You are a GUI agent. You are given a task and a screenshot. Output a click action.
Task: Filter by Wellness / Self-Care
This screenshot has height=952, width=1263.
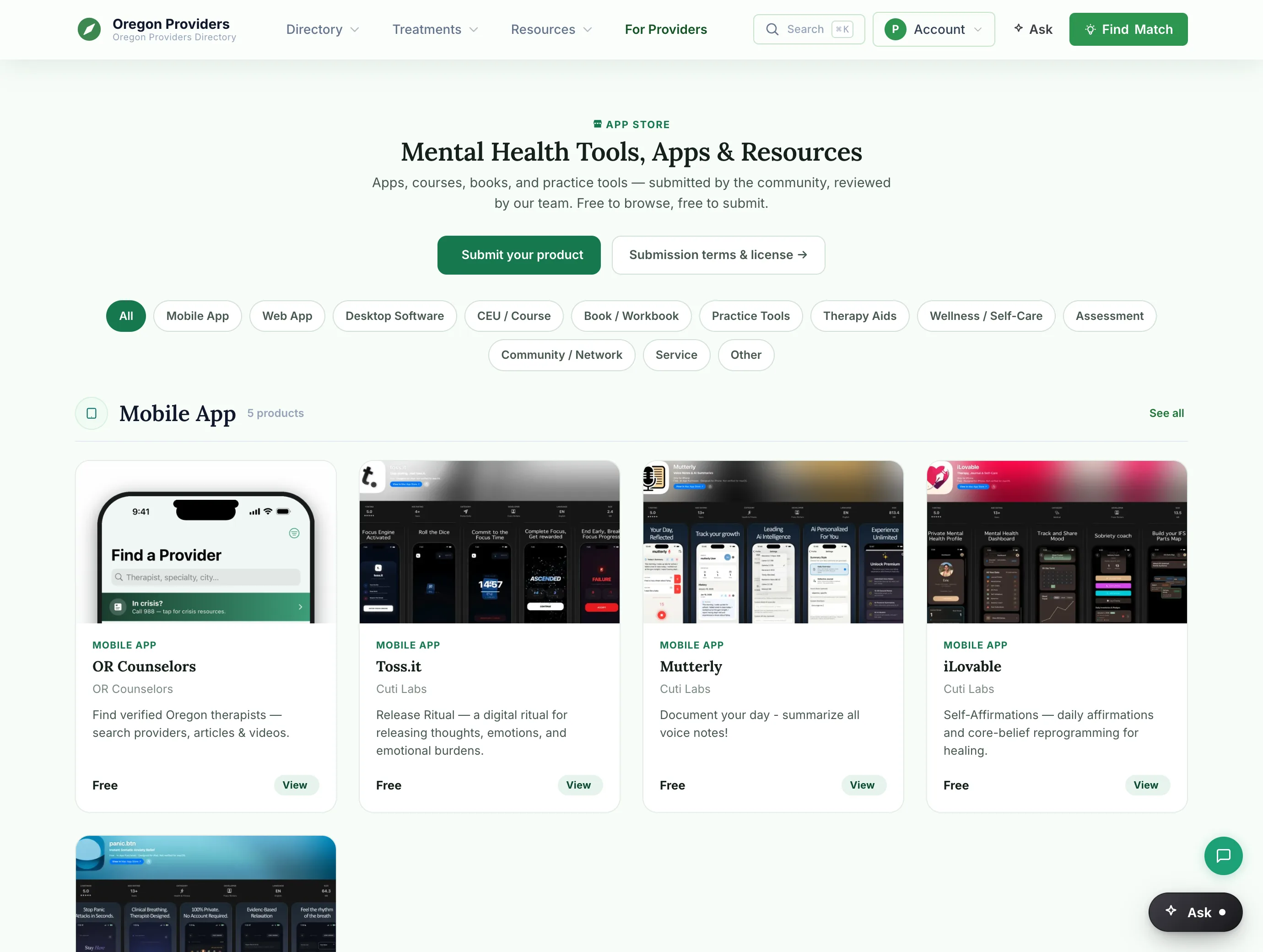986,316
